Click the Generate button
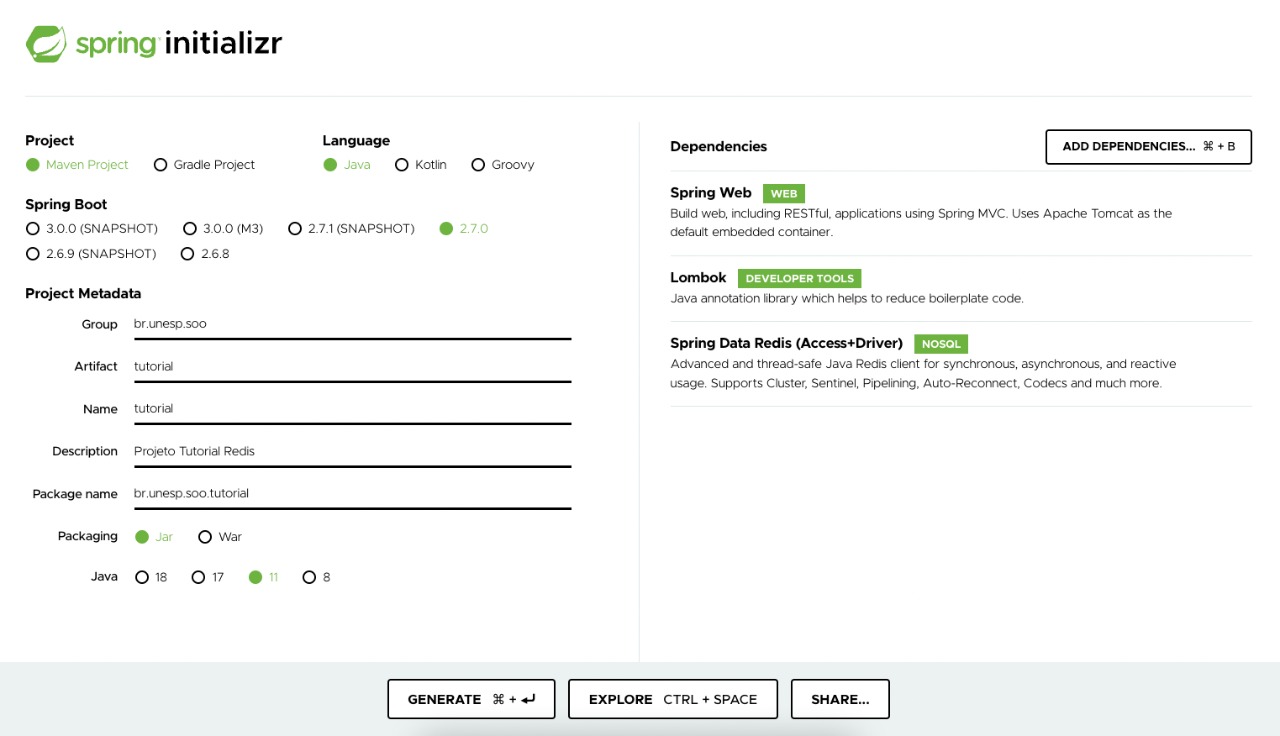 coord(471,699)
